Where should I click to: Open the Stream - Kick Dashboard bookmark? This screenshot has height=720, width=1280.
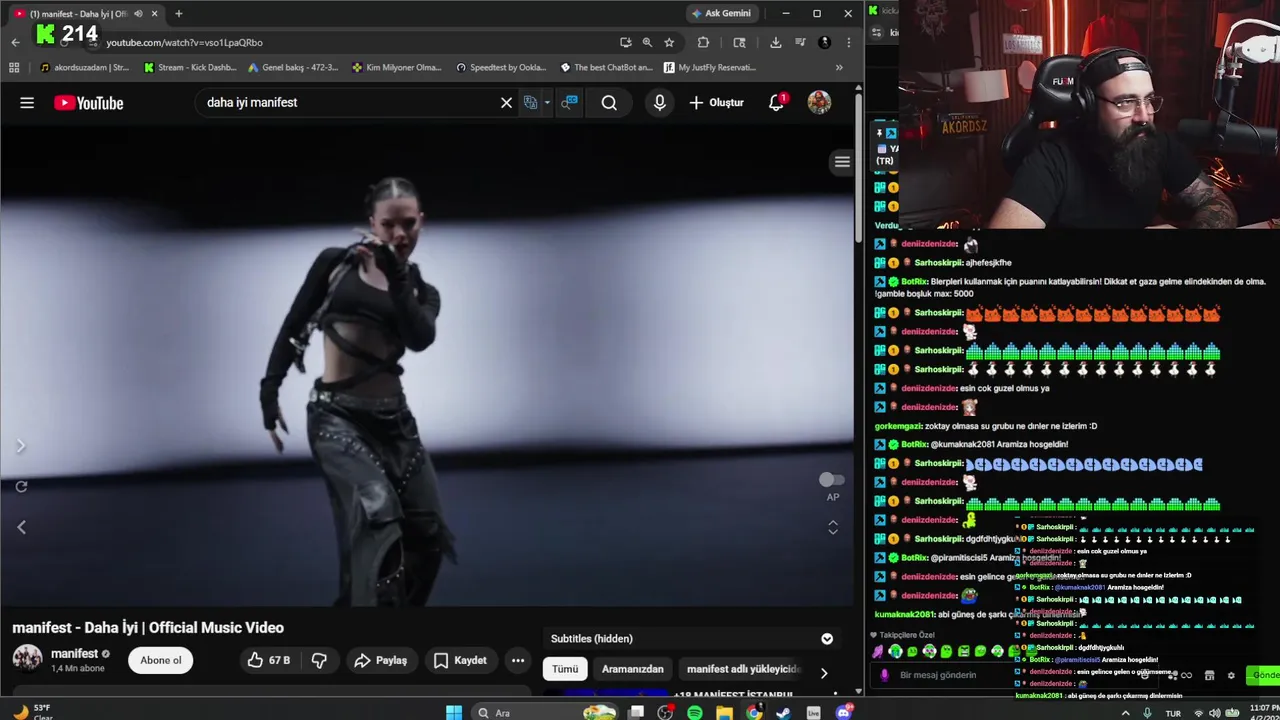(x=190, y=67)
